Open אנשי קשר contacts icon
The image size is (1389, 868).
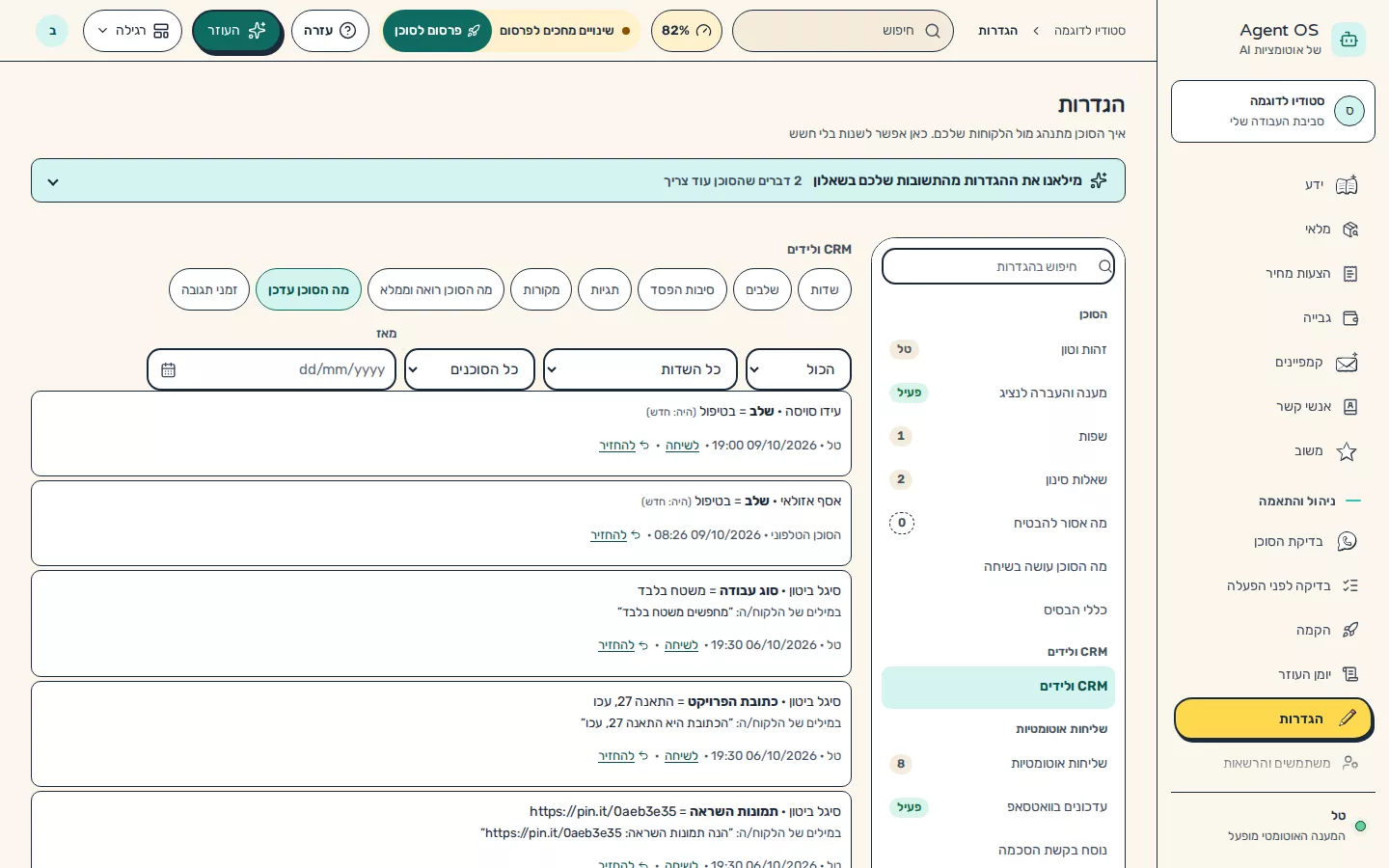(x=1349, y=407)
